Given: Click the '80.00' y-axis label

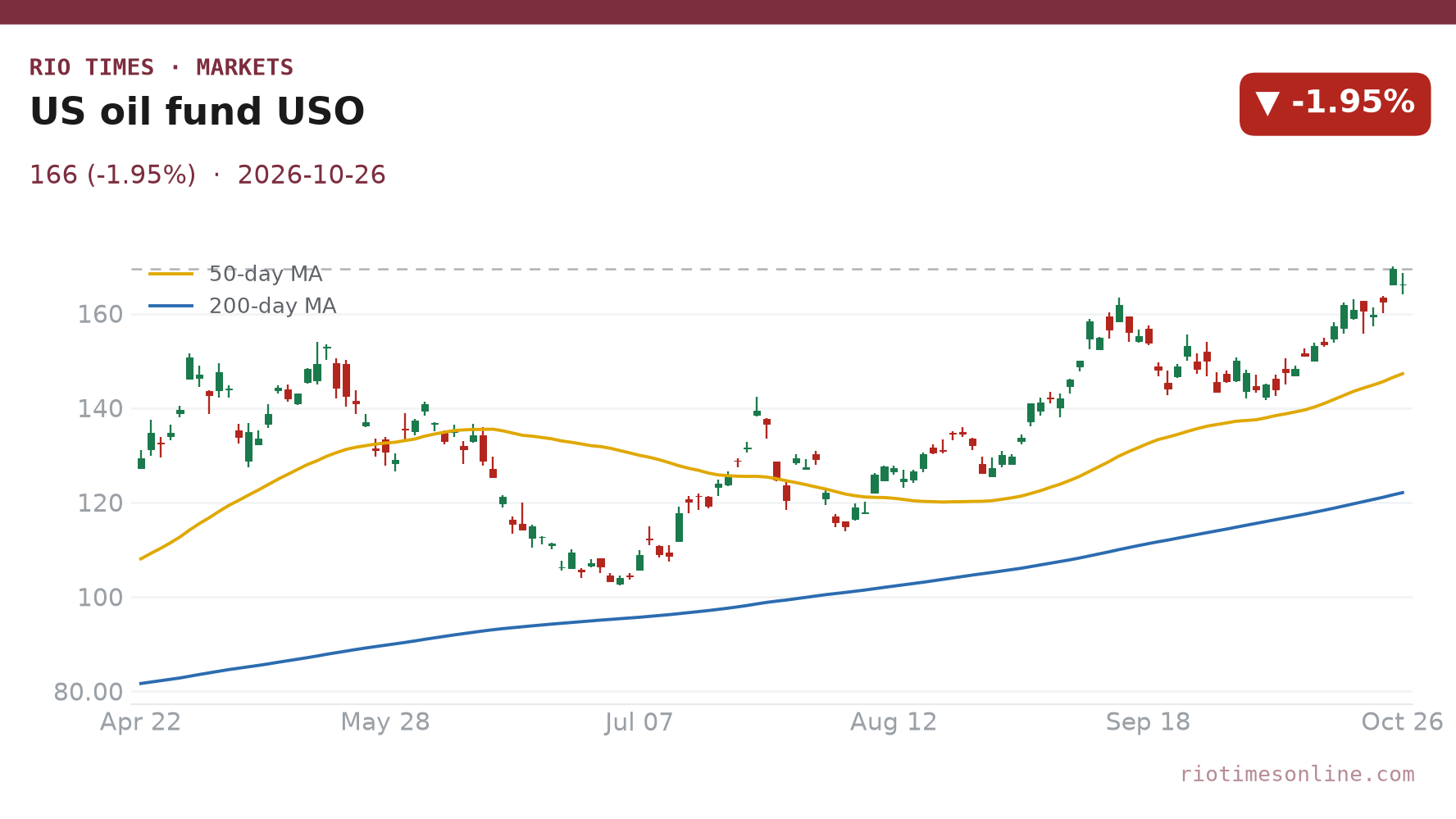Looking at the screenshot, I should tap(89, 692).
